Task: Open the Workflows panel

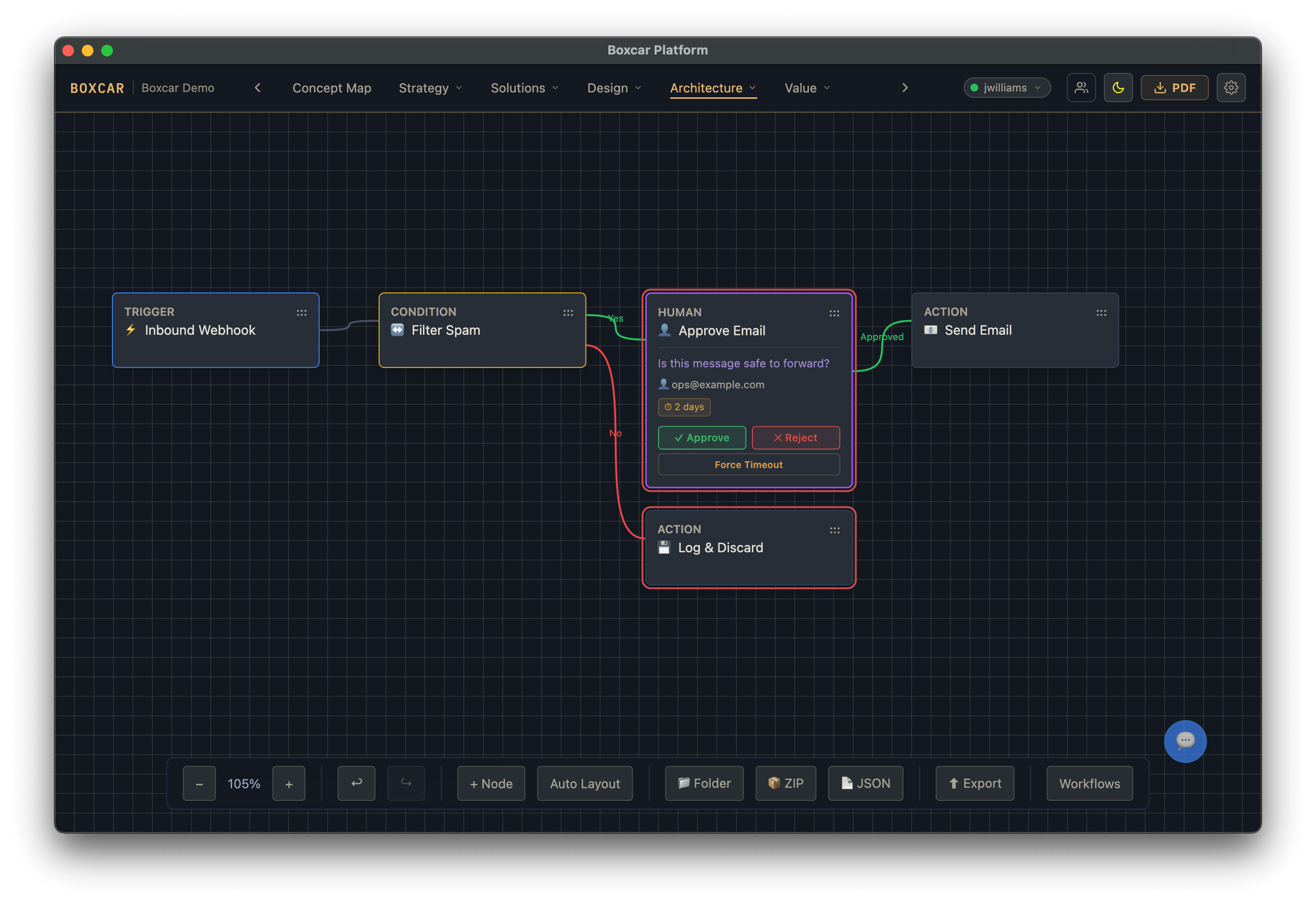Action: pos(1090,783)
